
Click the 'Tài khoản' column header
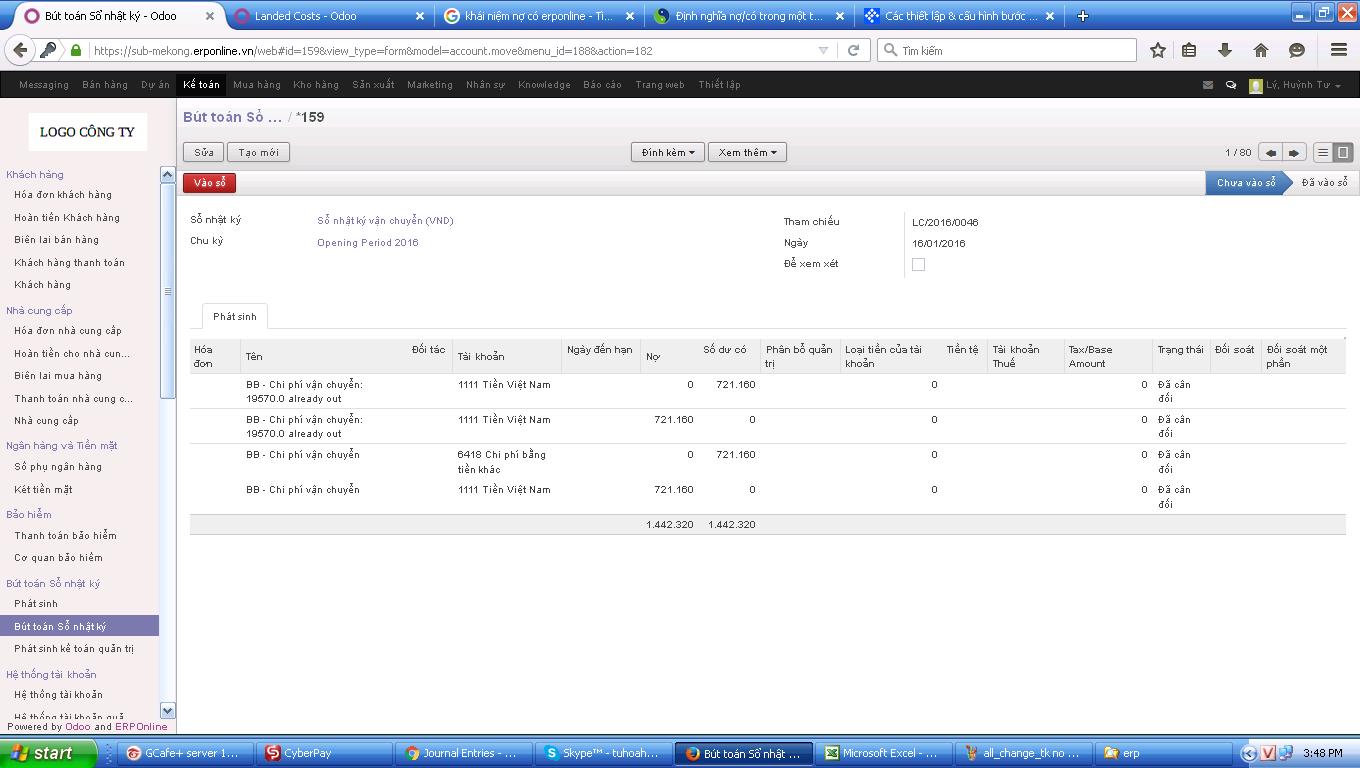click(x=481, y=357)
